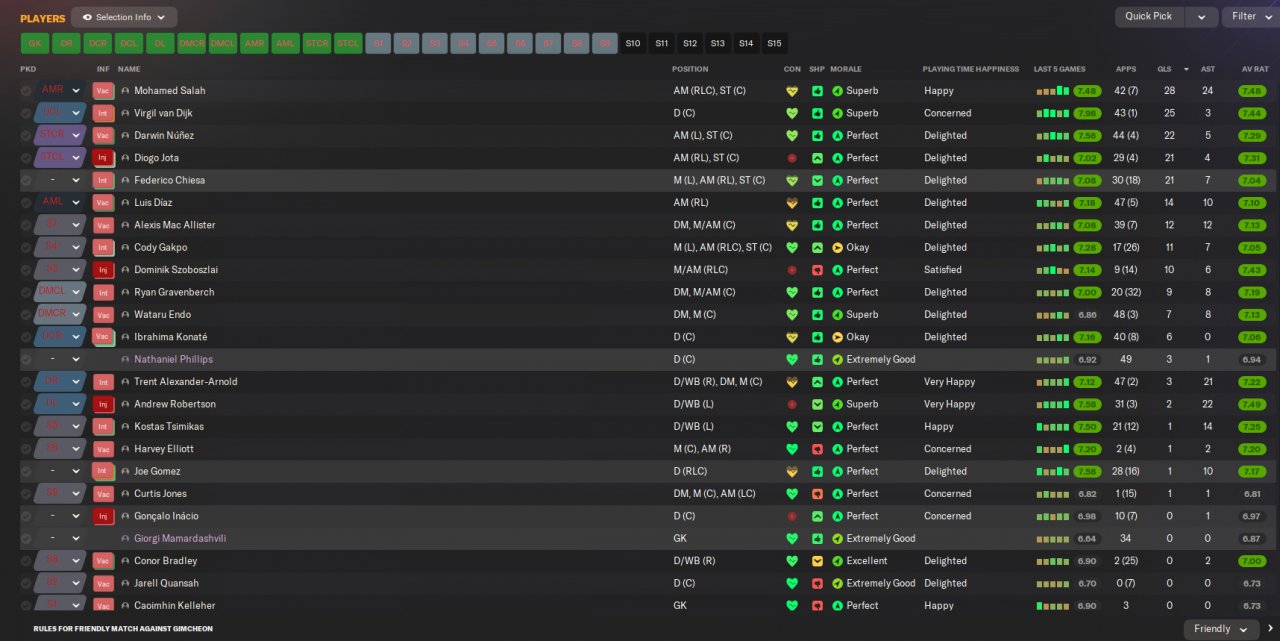Click the condition heart icon for Harvey Elliott

pyautogui.click(x=792, y=449)
